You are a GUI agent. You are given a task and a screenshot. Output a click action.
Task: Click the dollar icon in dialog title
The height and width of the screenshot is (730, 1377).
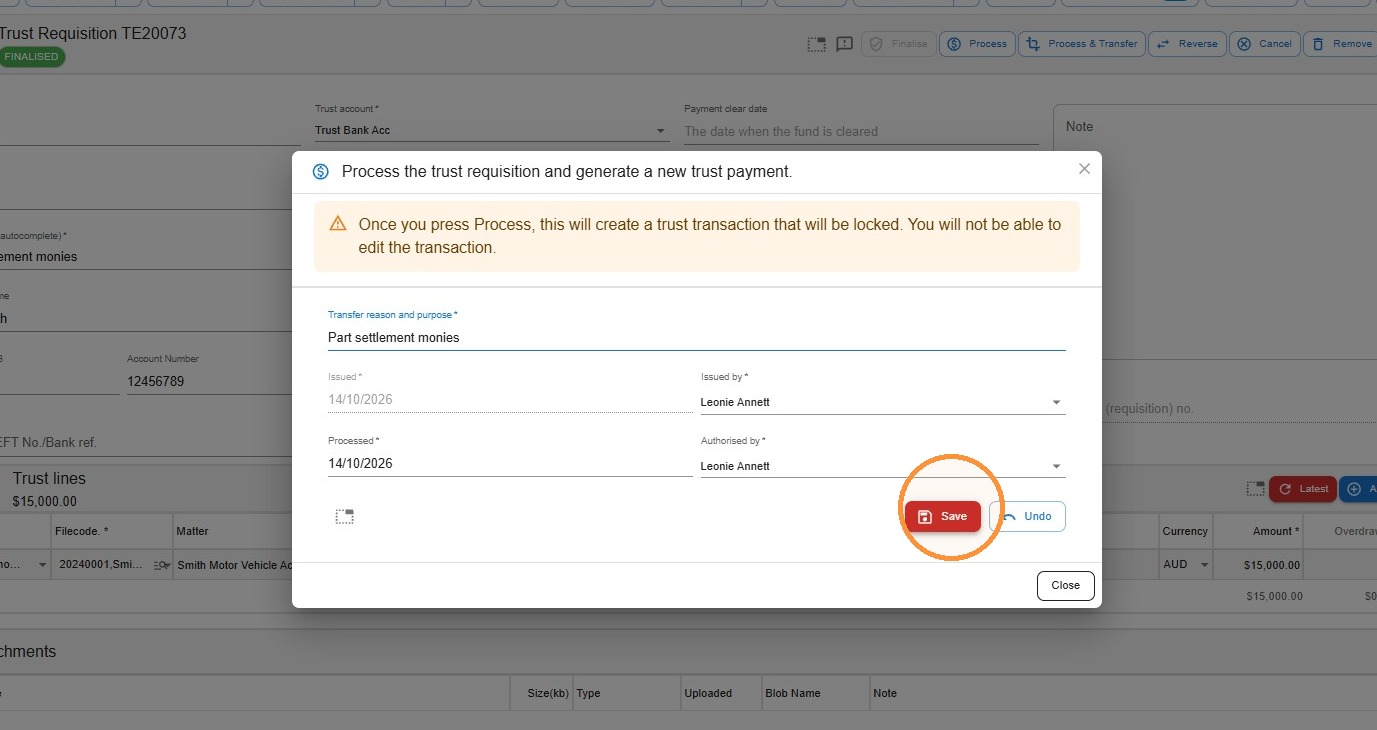321,172
